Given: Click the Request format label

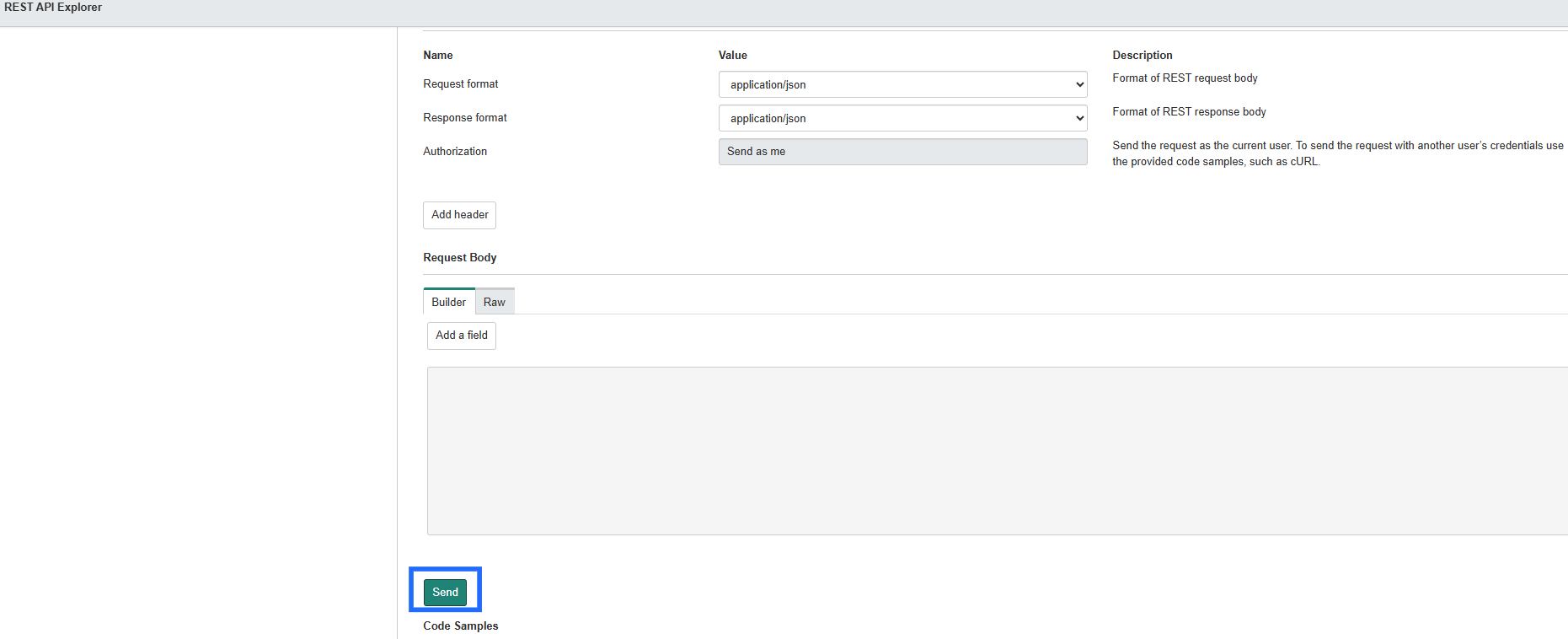Looking at the screenshot, I should pos(460,84).
